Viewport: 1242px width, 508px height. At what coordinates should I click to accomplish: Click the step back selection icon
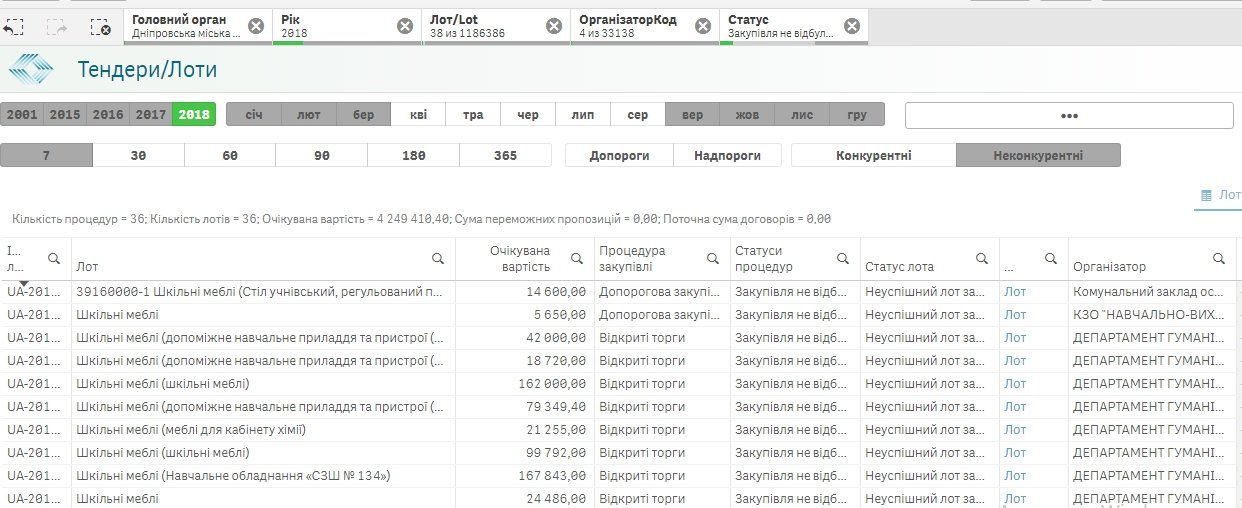(13, 28)
